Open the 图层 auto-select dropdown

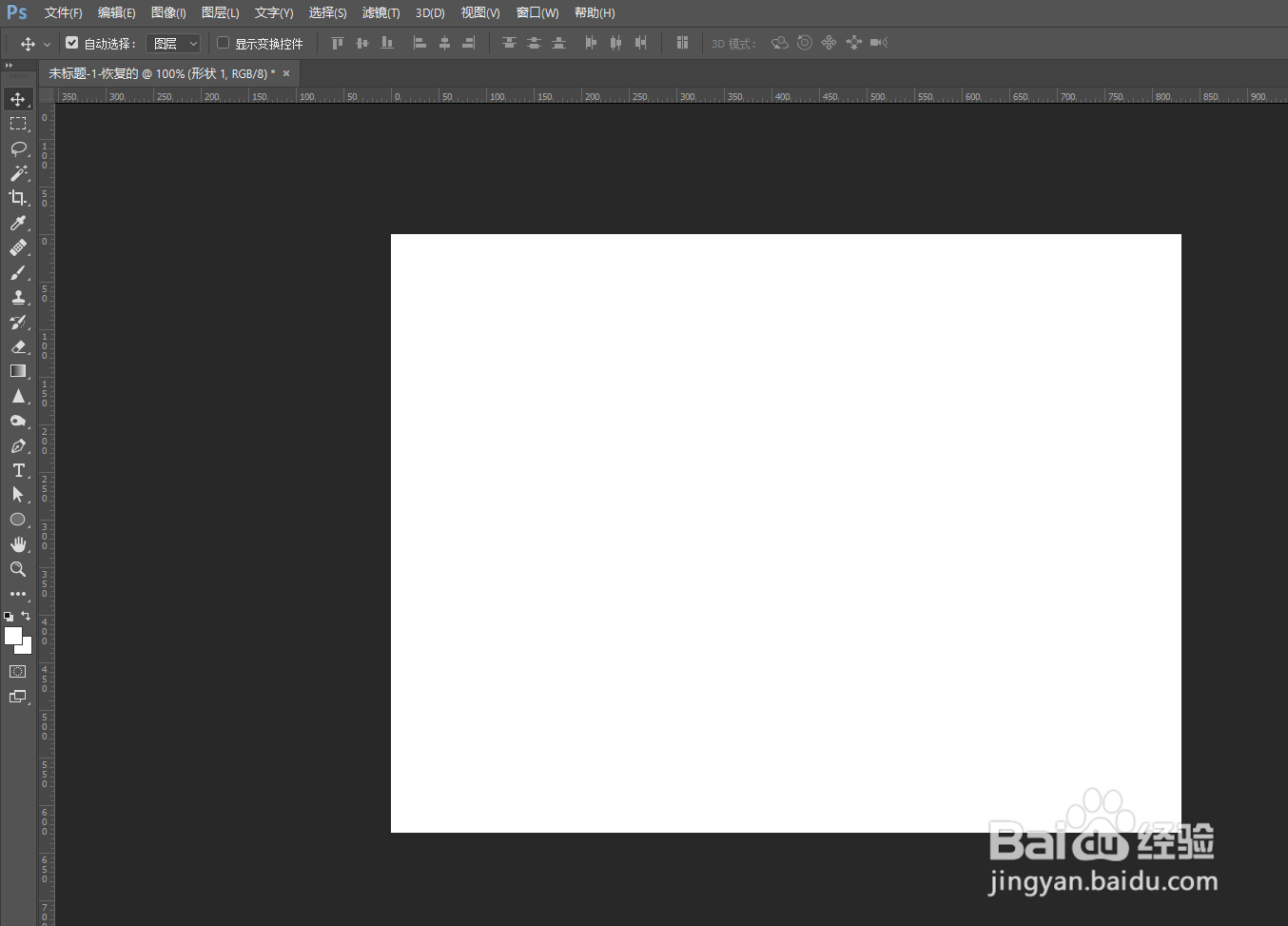tap(173, 44)
